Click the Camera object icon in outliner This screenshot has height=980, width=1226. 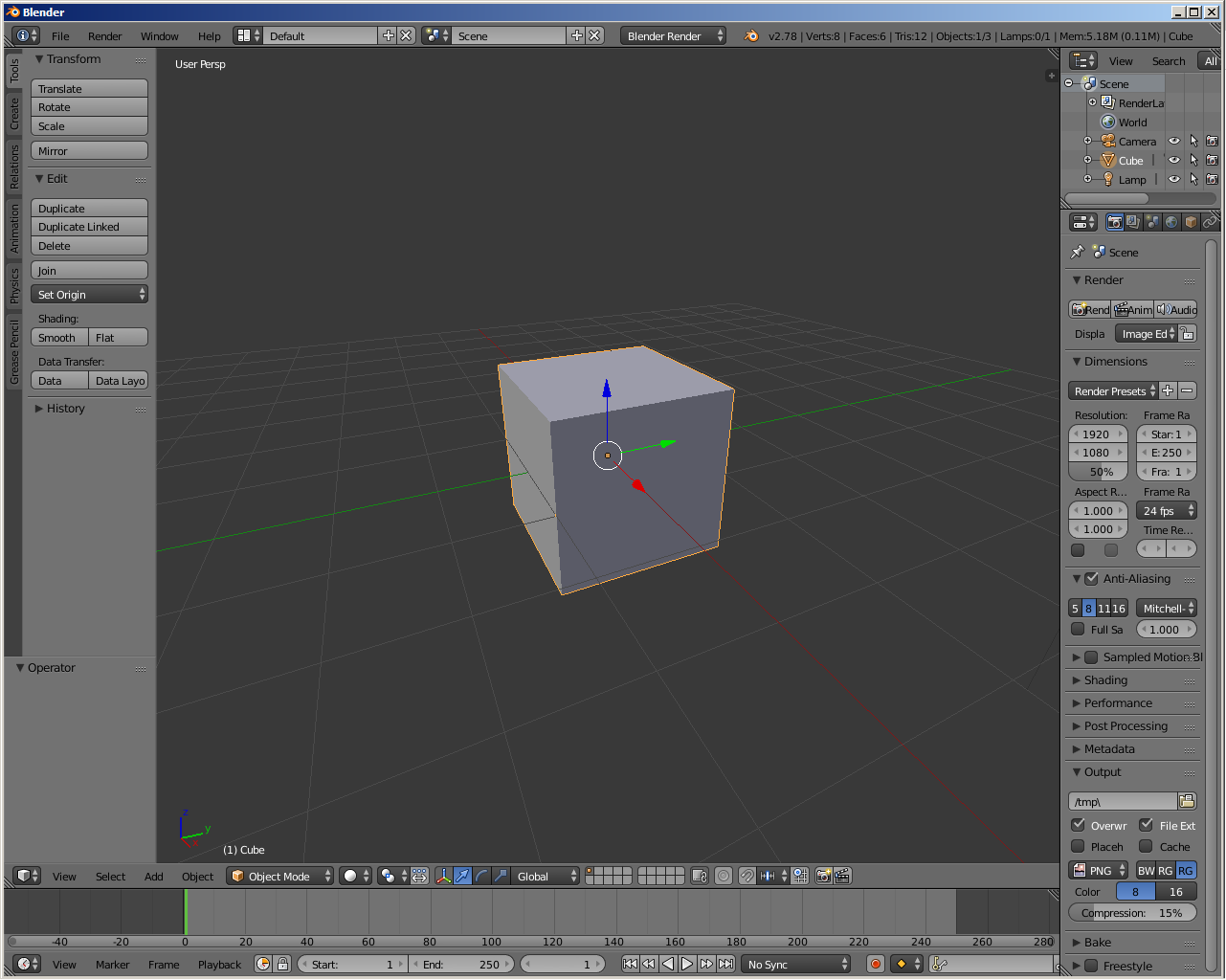pyautogui.click(x=1108, y=141)
